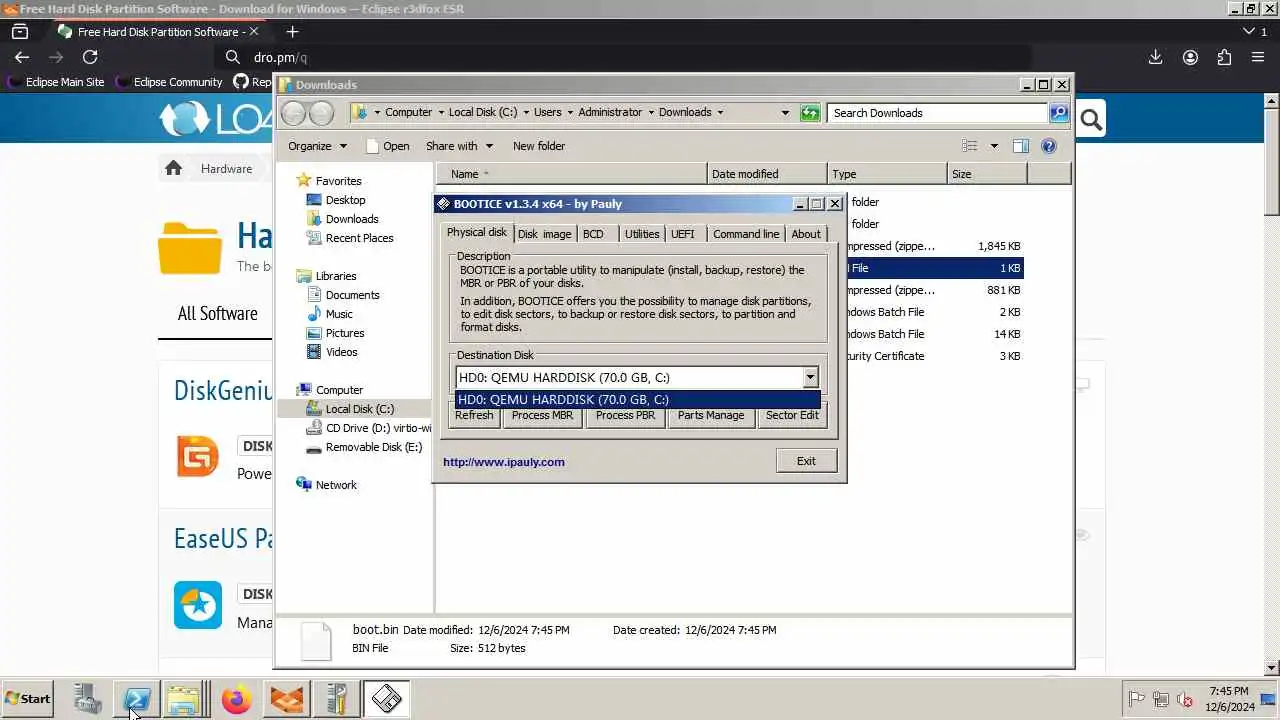Viewport: 1280px width, 720px height.
Task: Click the New folder button
Action: (x=539, y=146)
